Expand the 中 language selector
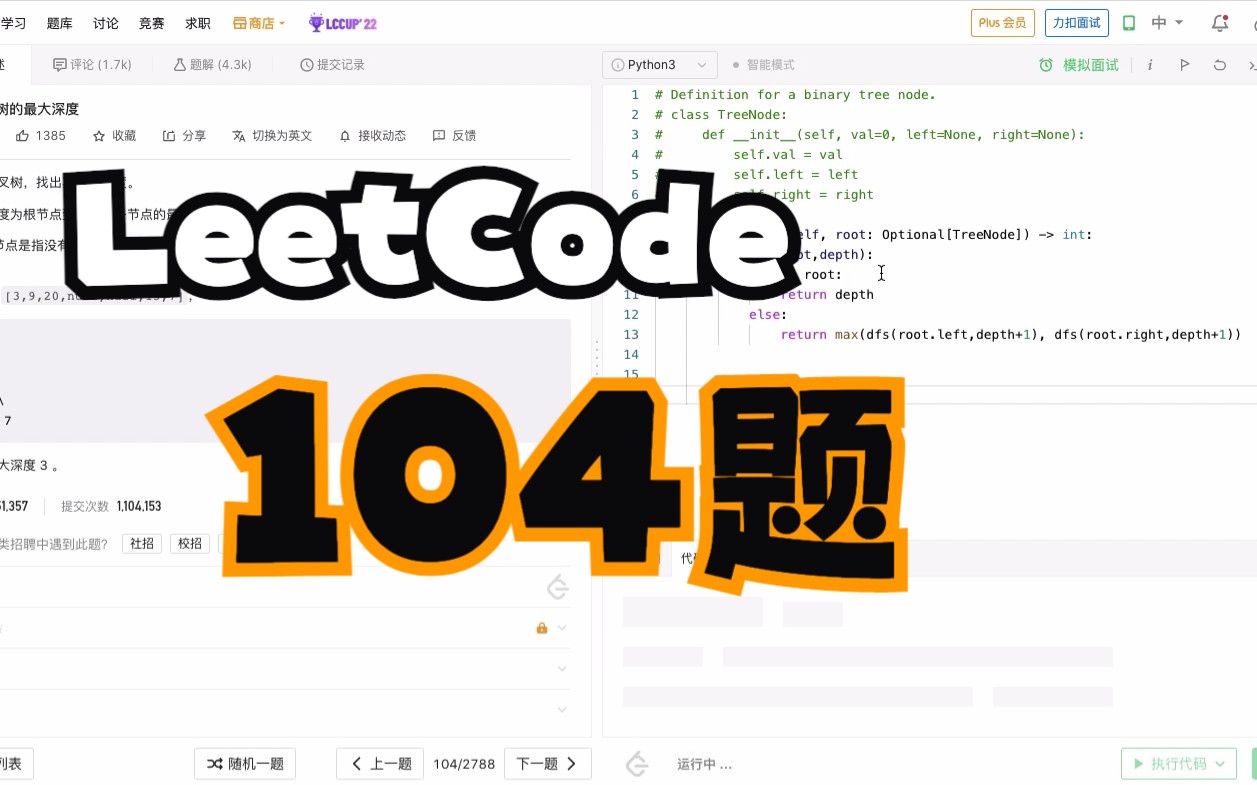This screenshot has height=785, width=1257. pos(1168,21)
